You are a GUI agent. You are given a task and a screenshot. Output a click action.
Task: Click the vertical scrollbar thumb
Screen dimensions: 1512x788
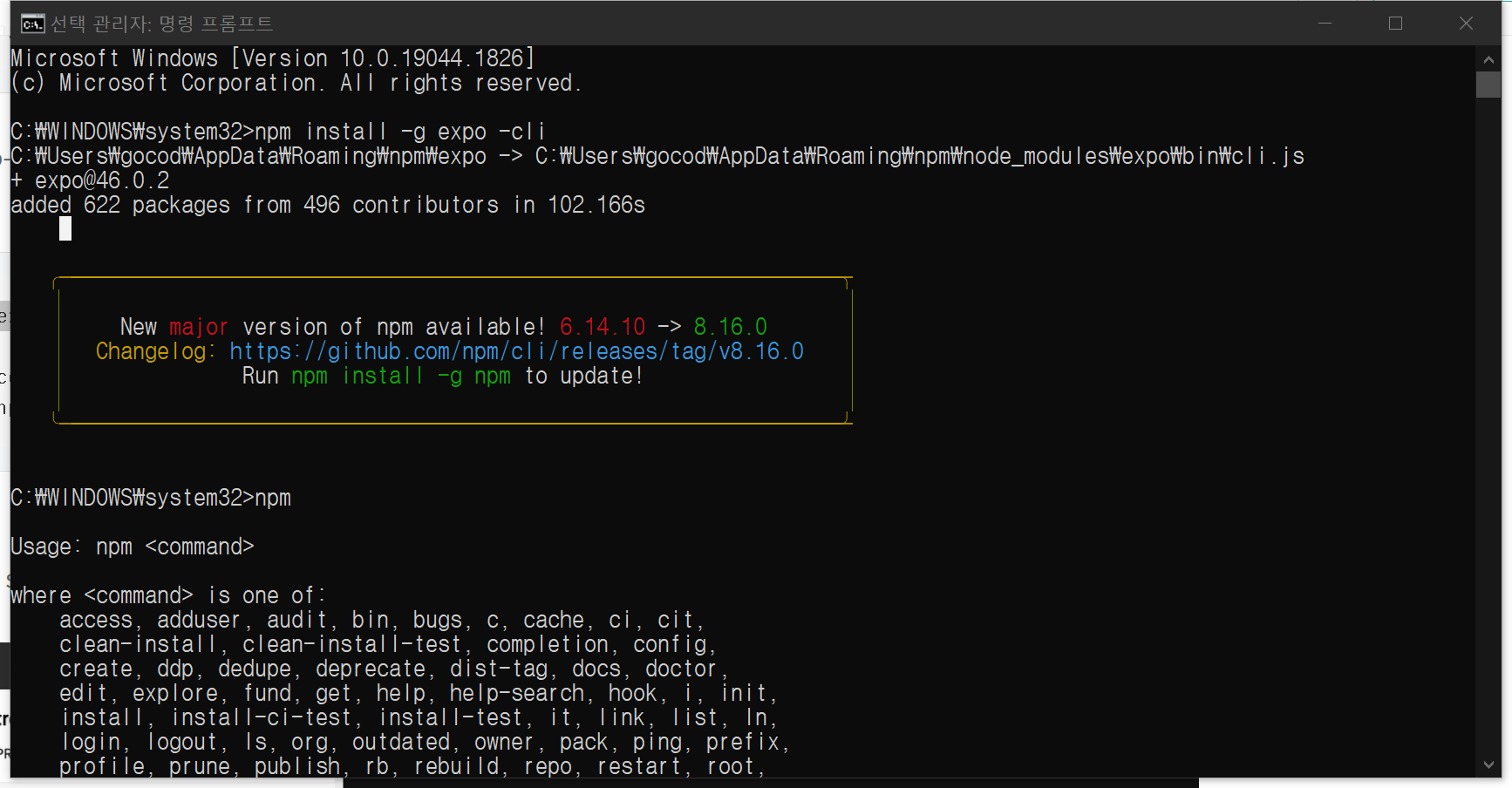(x=1488, y=85)
